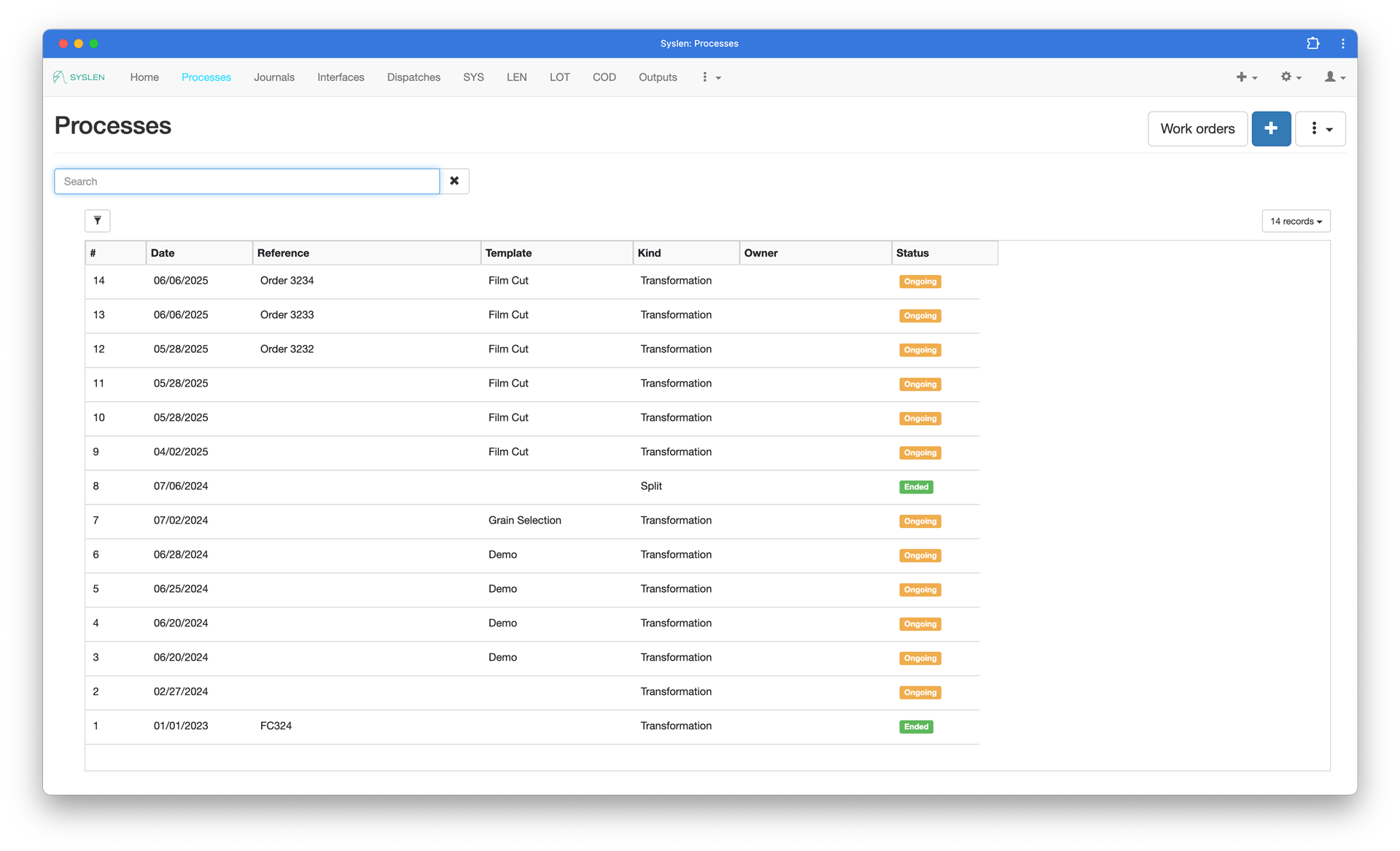Click the Work orders button
The width and height of the screenshot is (1400, 851).
[1197, 128]
